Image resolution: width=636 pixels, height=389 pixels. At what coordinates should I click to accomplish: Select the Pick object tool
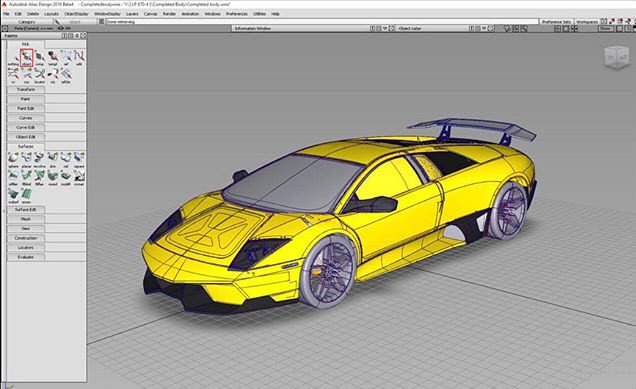click(x=26, y=58)
